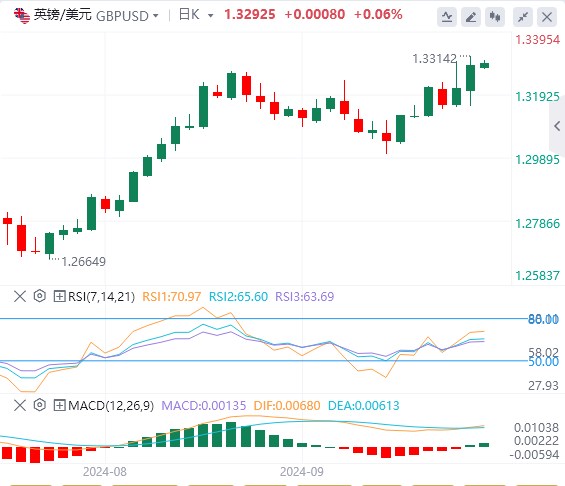
Task: Click the 2024-08 date axis label
Action: [105, 472]
